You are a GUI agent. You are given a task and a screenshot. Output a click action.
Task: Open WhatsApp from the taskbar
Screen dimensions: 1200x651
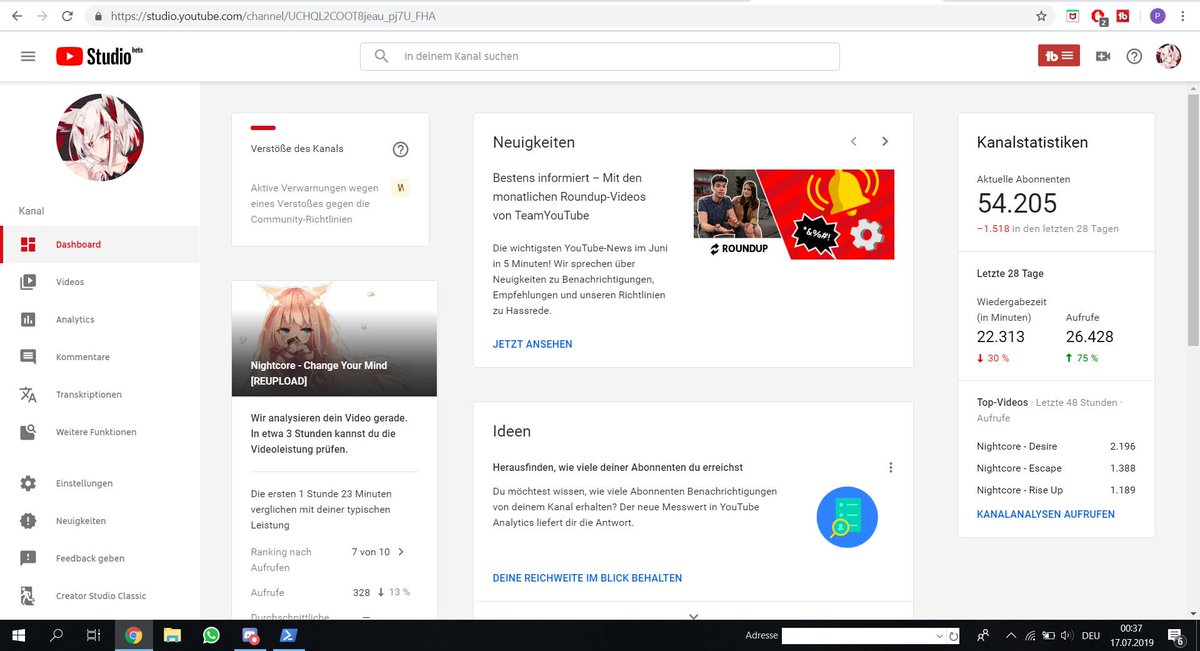pyautogui.click(x=211, y=635)
